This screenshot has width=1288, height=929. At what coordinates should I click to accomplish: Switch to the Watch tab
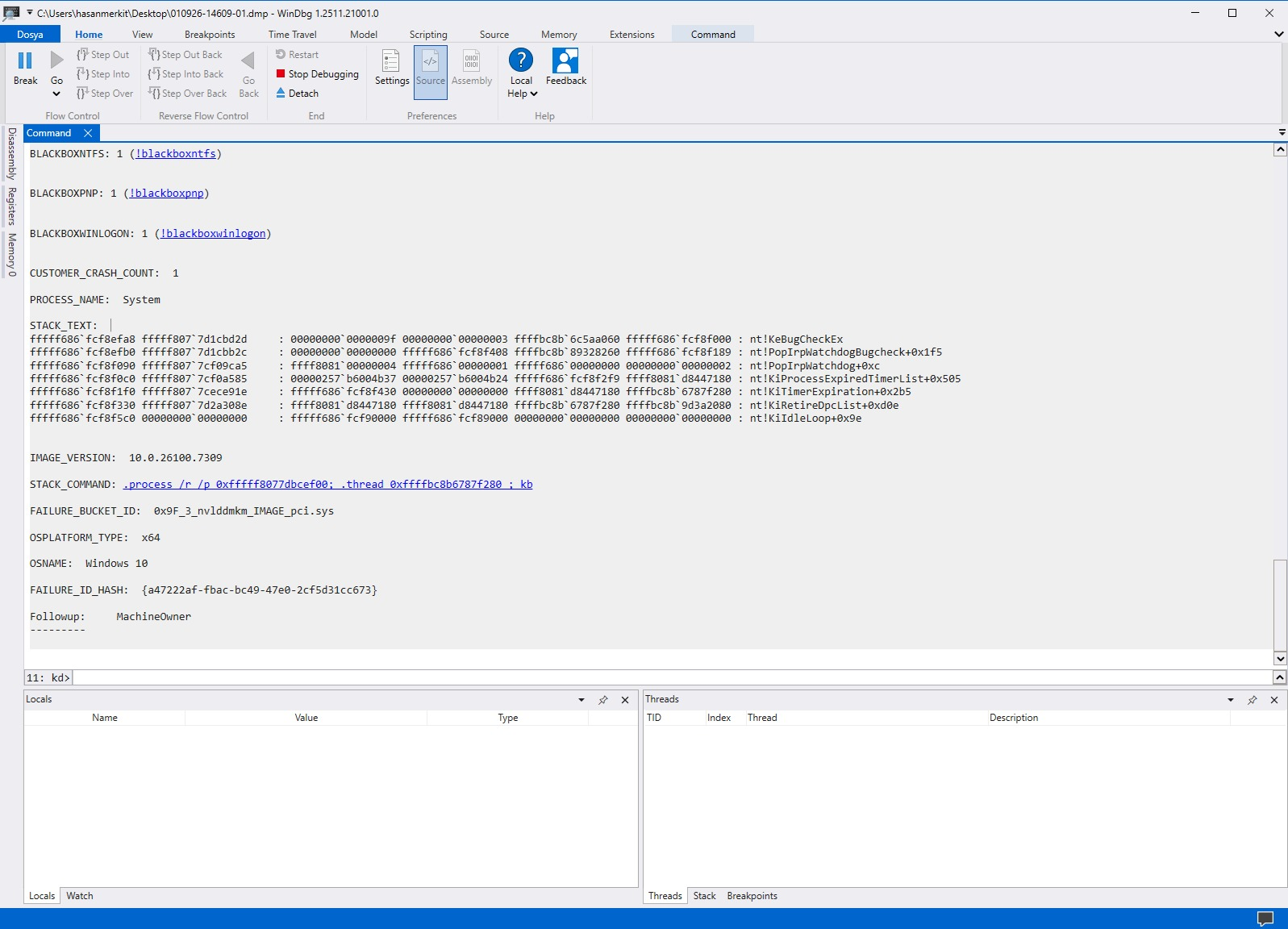[x=80, y=896]
